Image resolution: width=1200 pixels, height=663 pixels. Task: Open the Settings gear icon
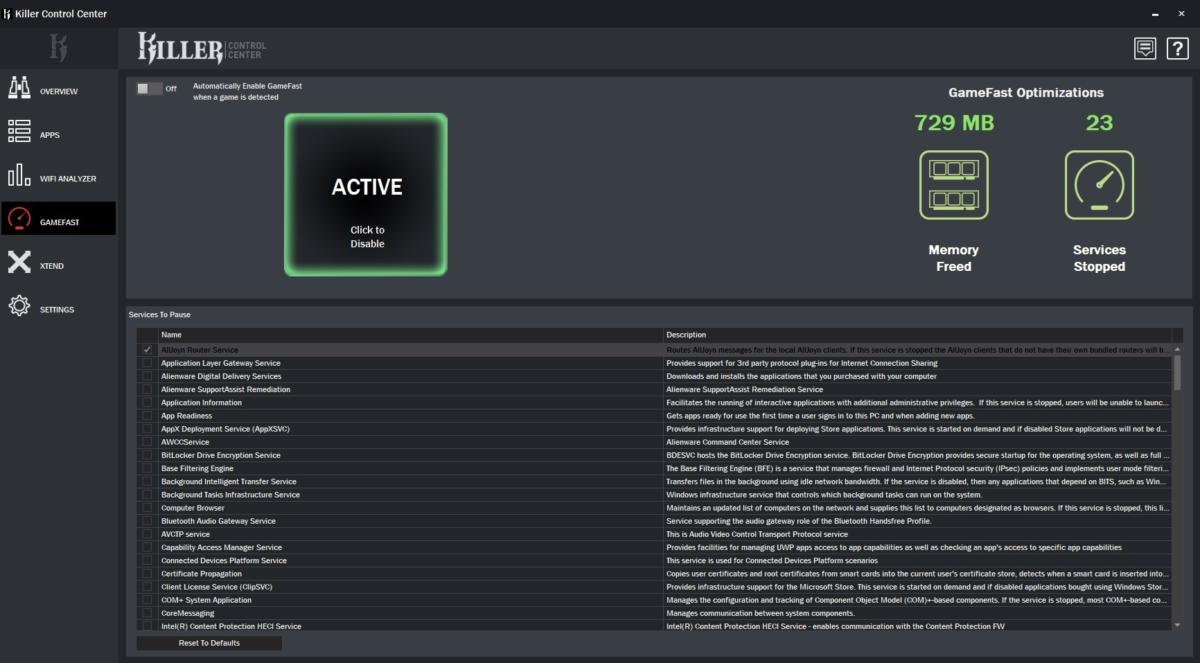(x=19, y=306)
